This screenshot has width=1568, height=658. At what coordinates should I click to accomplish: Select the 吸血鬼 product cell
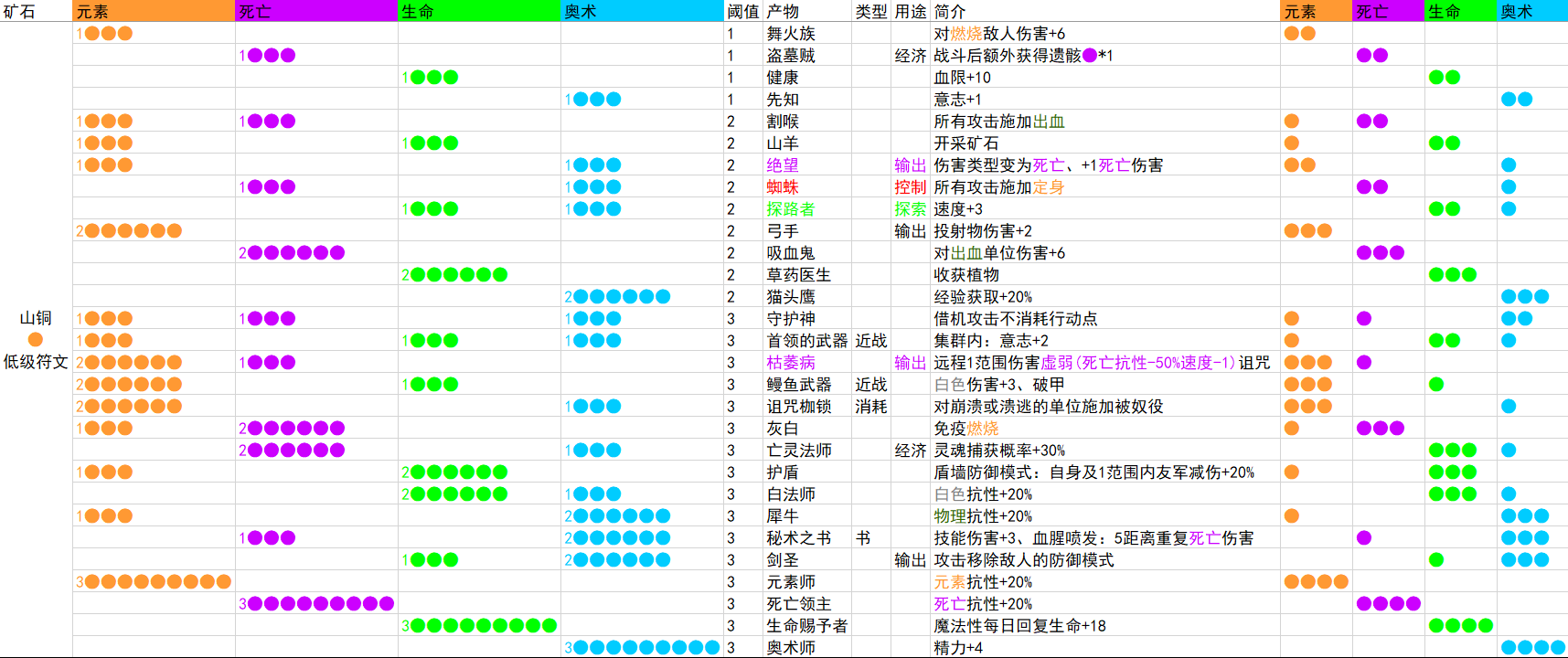tap(807, 252)
